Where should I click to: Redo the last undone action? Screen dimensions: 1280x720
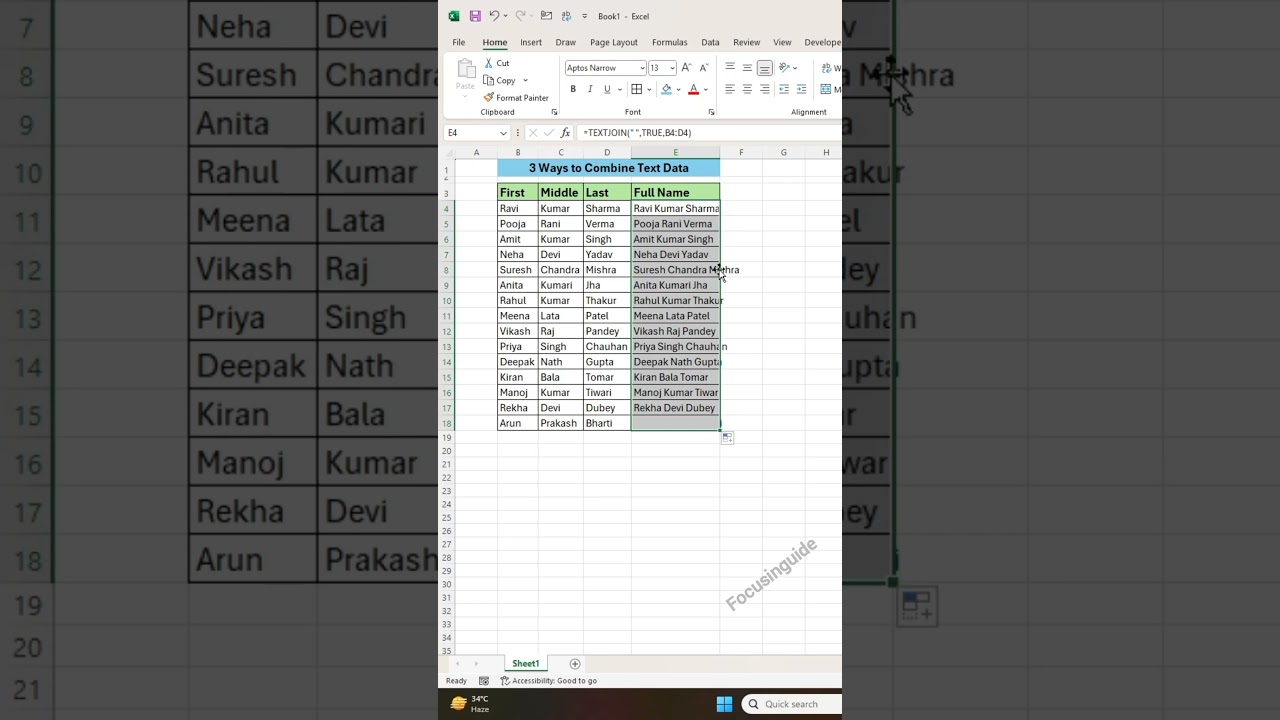(520, 16)
